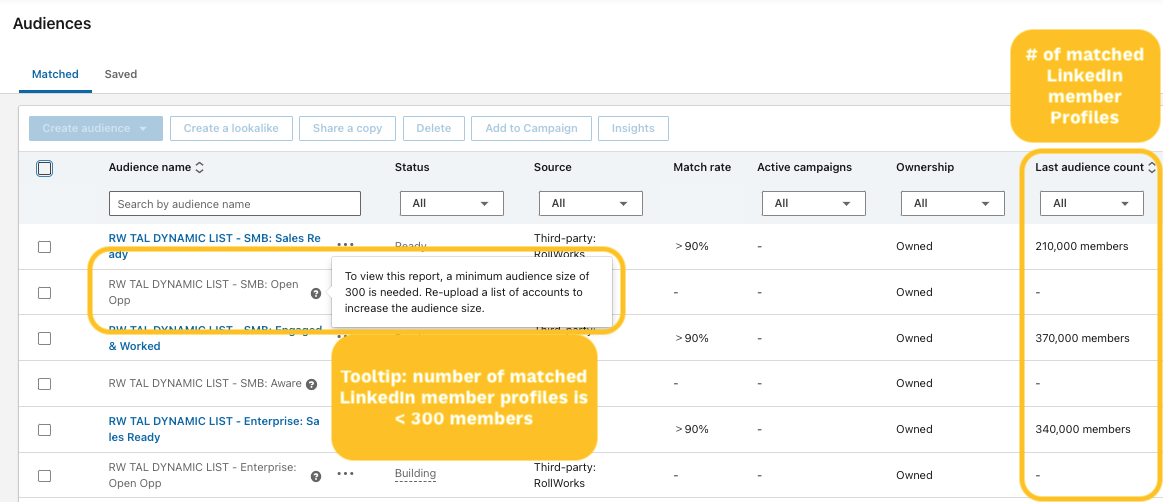The height and width of the screenshot is (502, 1163).
Task: Expand the Source filter dropdown
Action: 590,203
